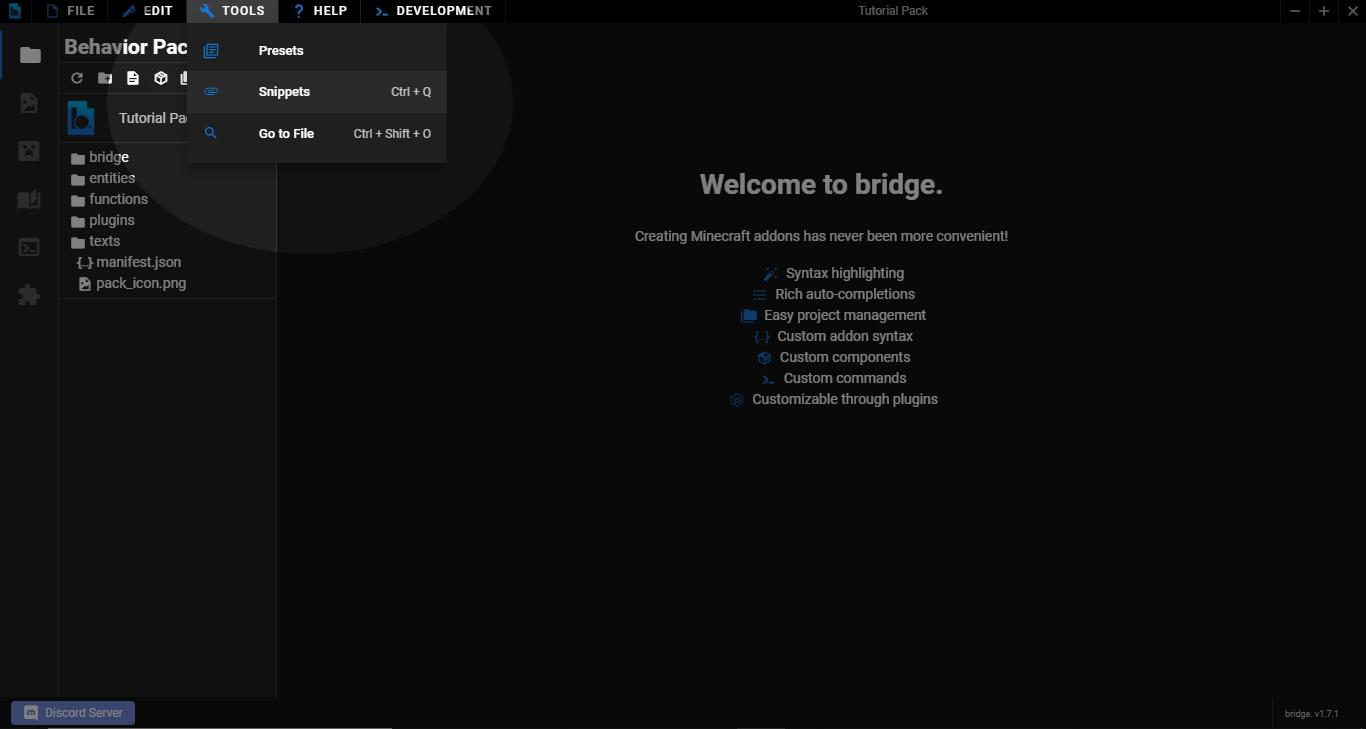Click the Easy project management feature line
Image resolution: width=1366 pixels, height=729 pixels.
[x=833, y=315]
